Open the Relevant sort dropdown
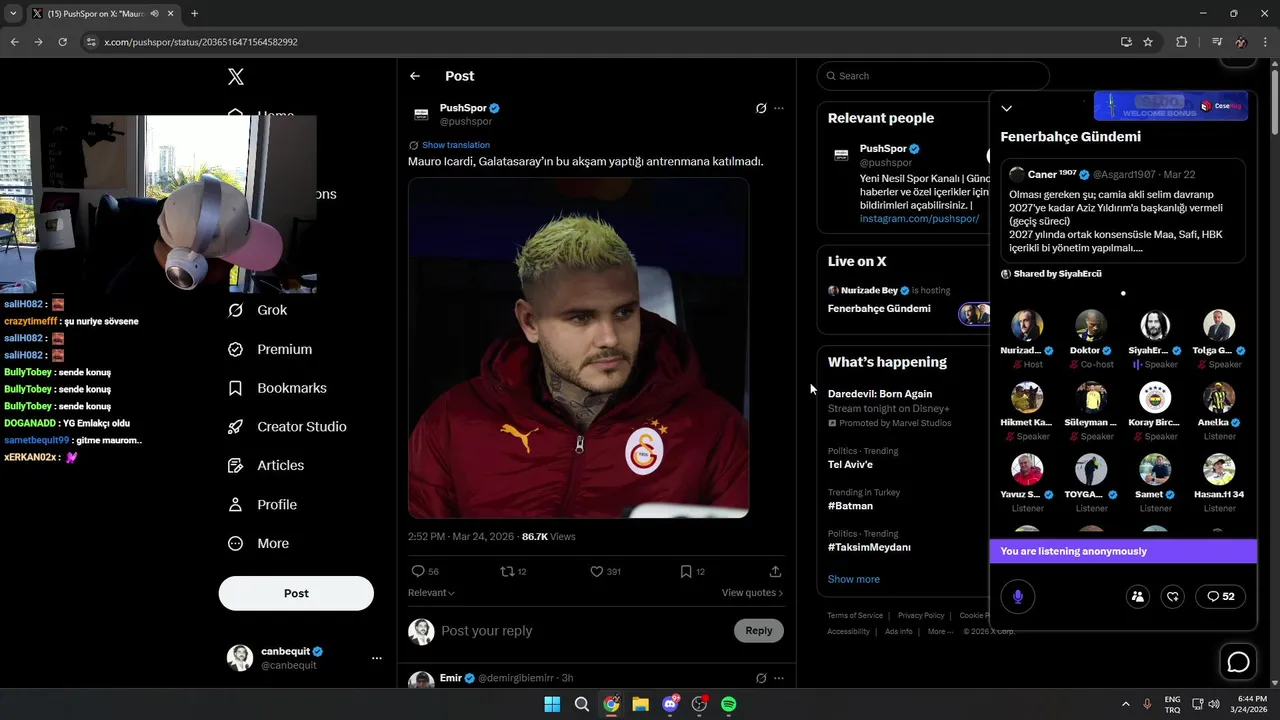 click(431, 593)
